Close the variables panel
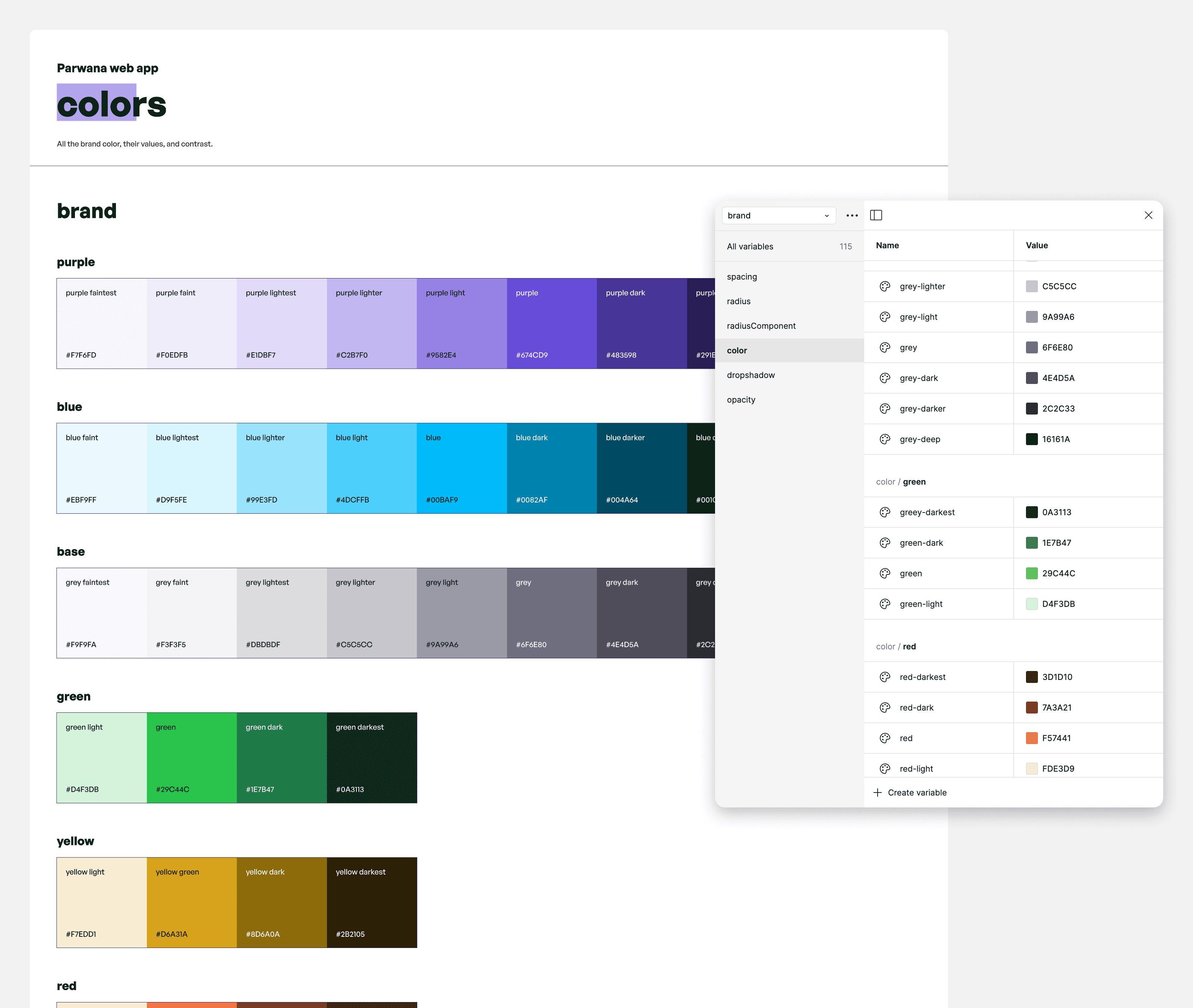Image resolution: width=1193 pixels, height=1008 pixels. (x=1148, y=215)
